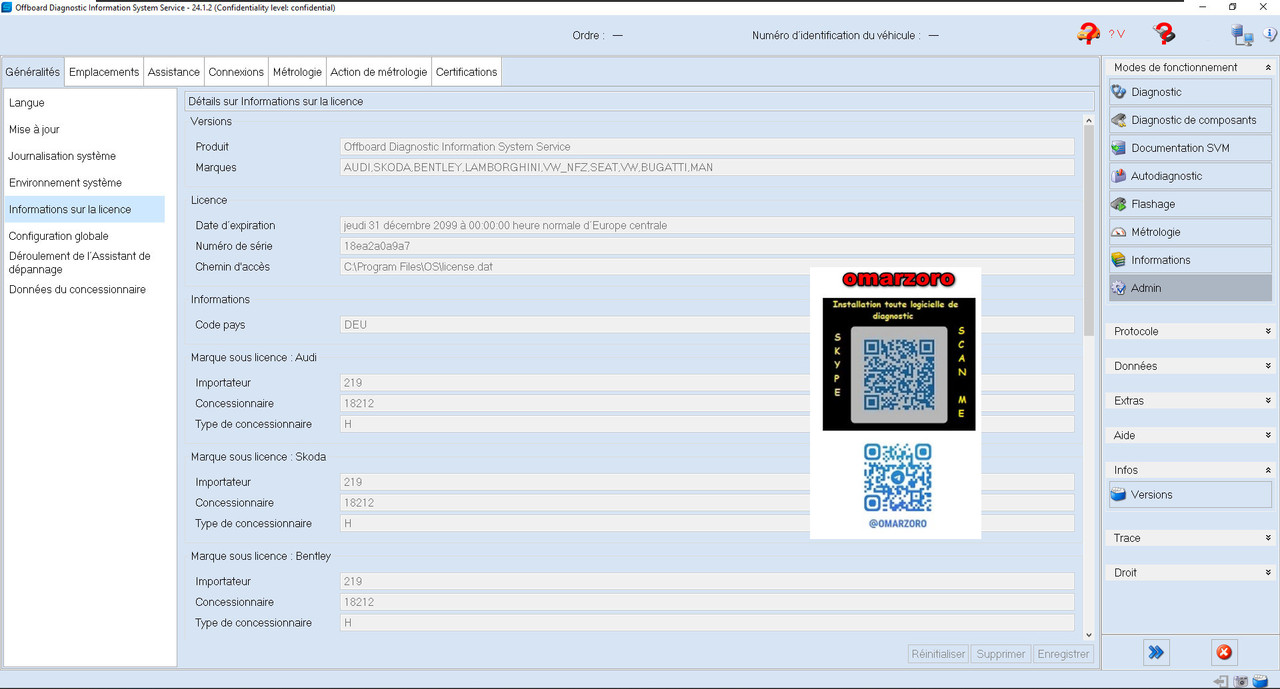Open Flashage mode

(1190, 204)
